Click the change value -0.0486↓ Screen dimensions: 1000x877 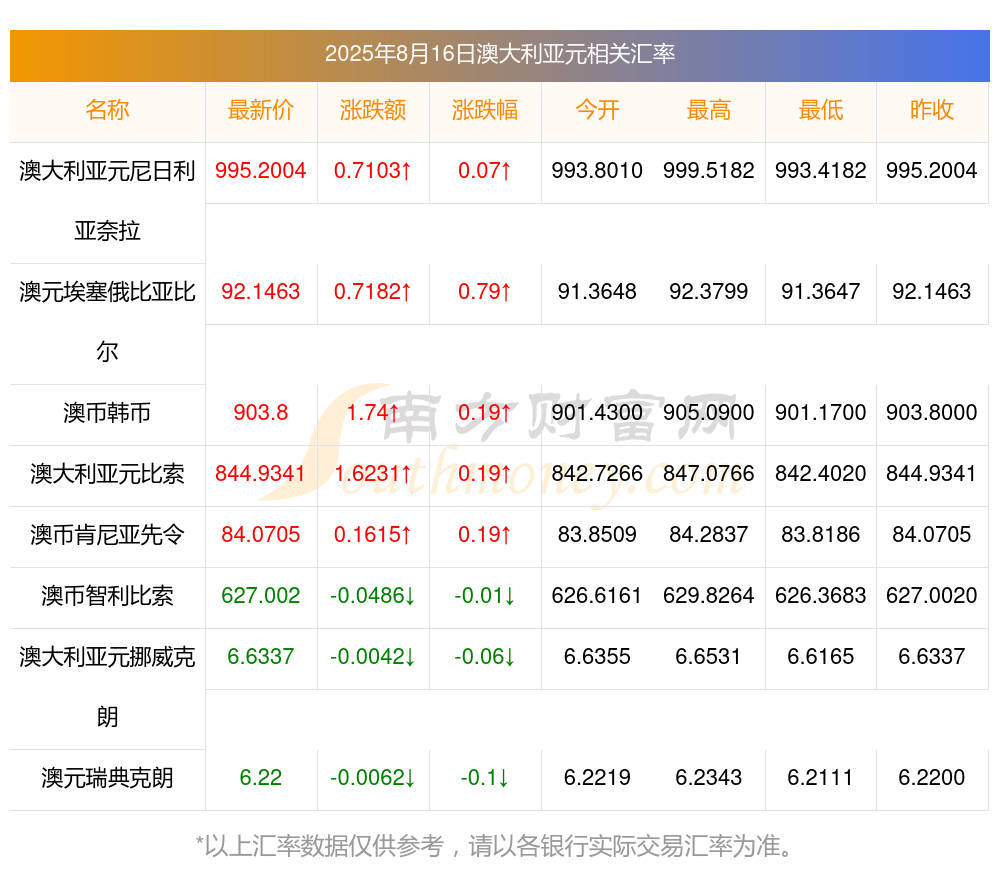[373, 596]
